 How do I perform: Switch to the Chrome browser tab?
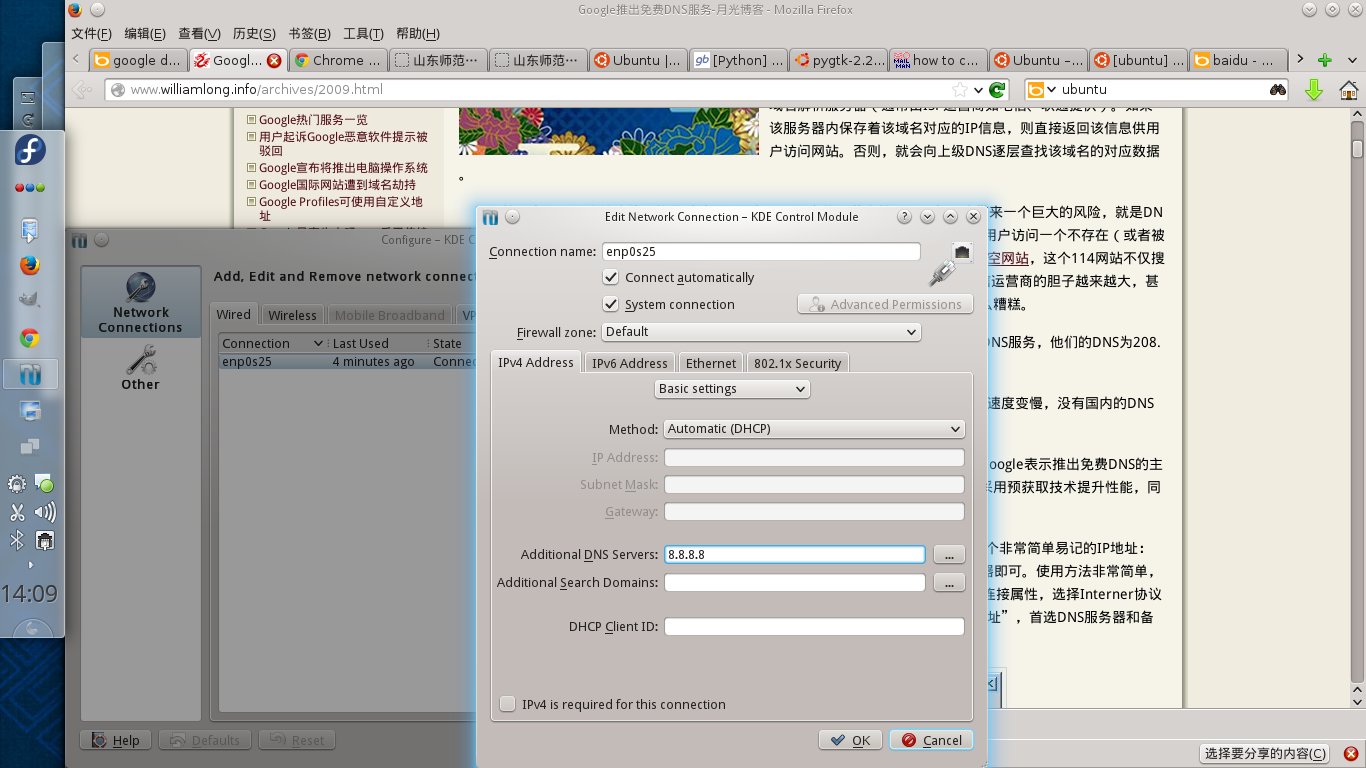tap(337, 60)
